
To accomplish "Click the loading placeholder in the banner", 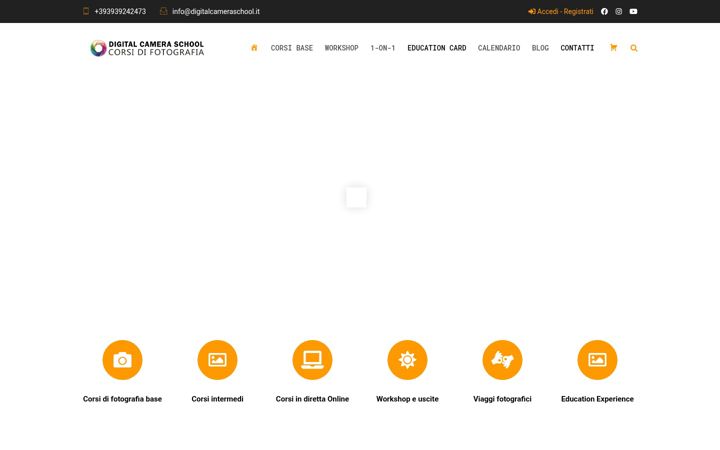I will pos(356,197).
